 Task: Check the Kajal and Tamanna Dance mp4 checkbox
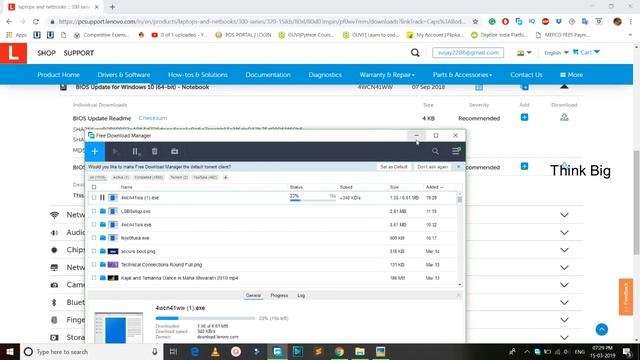click(x=94, y=278)
